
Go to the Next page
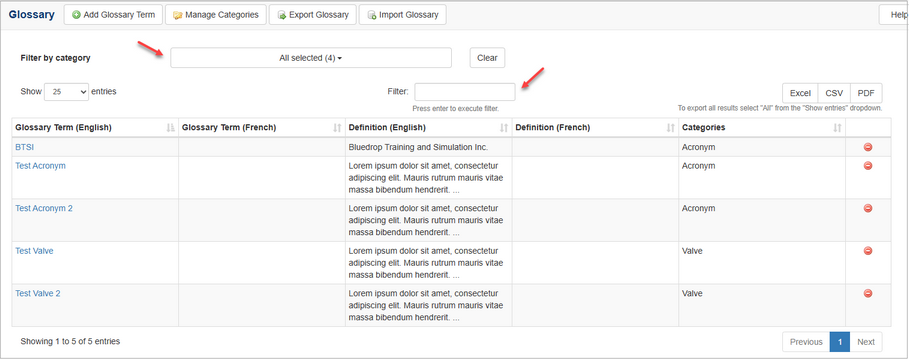tap(866, 342)
